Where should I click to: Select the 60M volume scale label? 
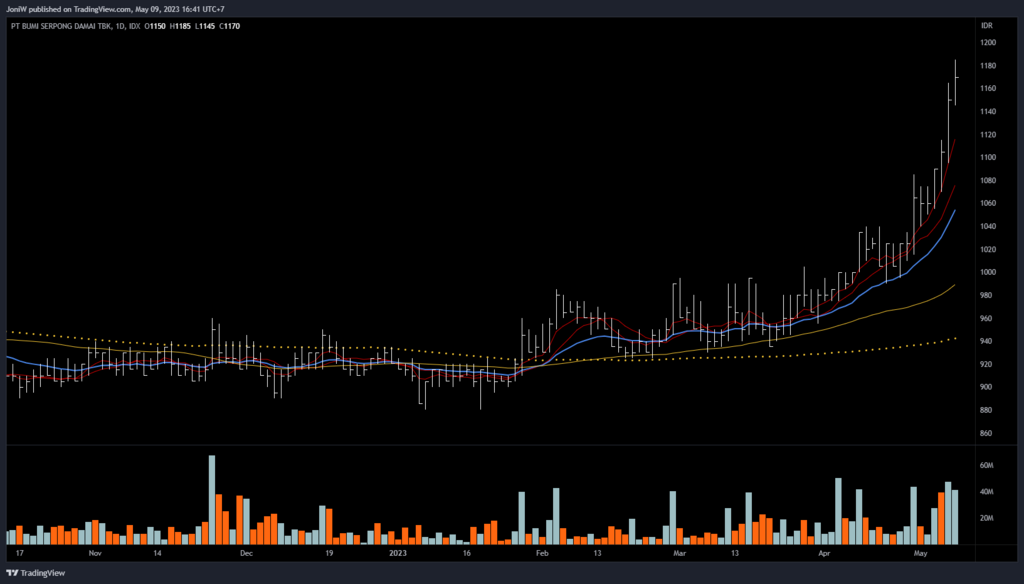pyautogui.click(x=987, y=466)
